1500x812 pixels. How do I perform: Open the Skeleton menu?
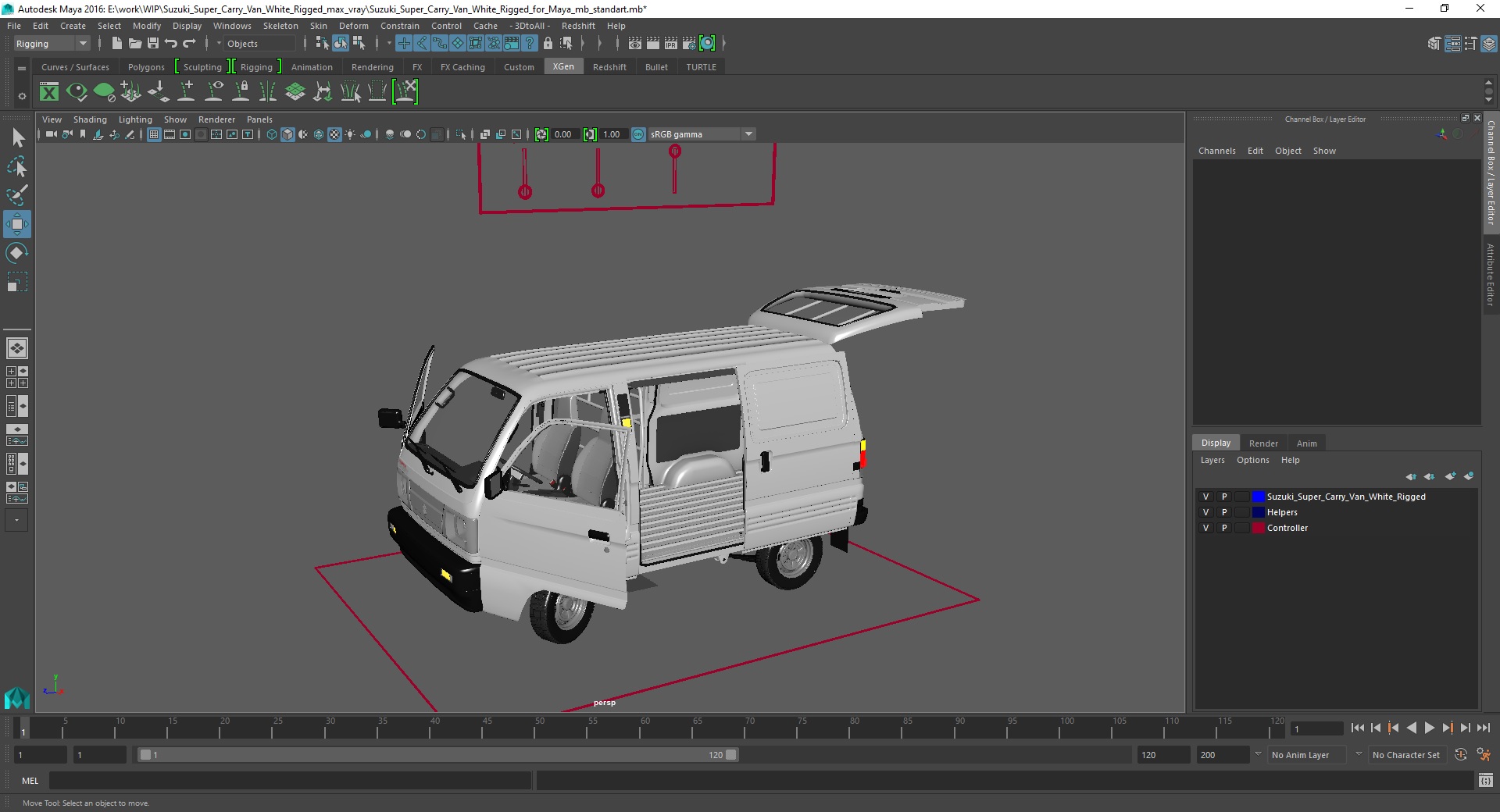(x=280, y=26)
